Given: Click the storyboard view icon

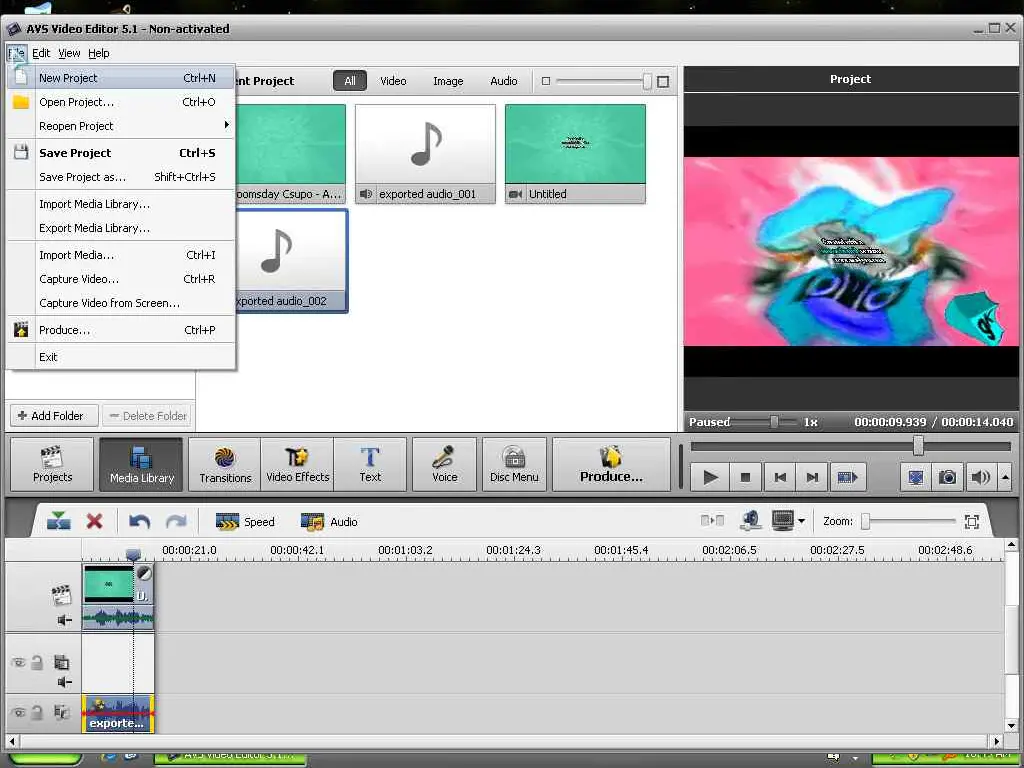Looking at the screenshot, I should (x=712, y=520).
